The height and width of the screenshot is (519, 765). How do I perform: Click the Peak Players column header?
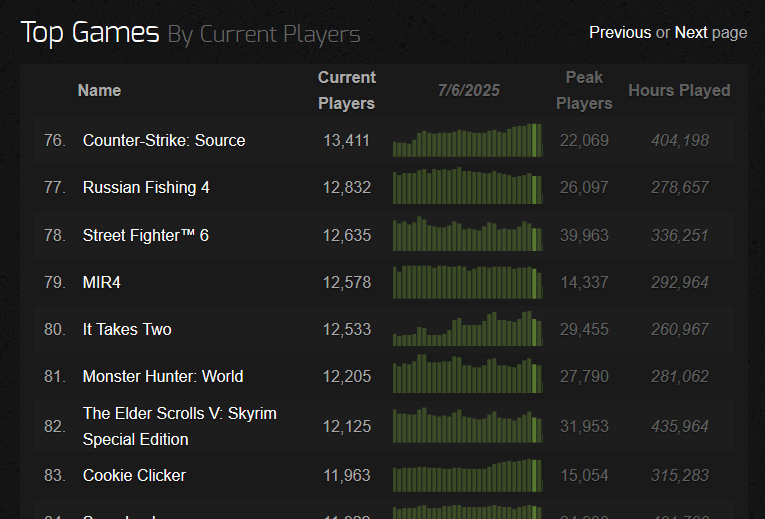click(x=584, y=90)
